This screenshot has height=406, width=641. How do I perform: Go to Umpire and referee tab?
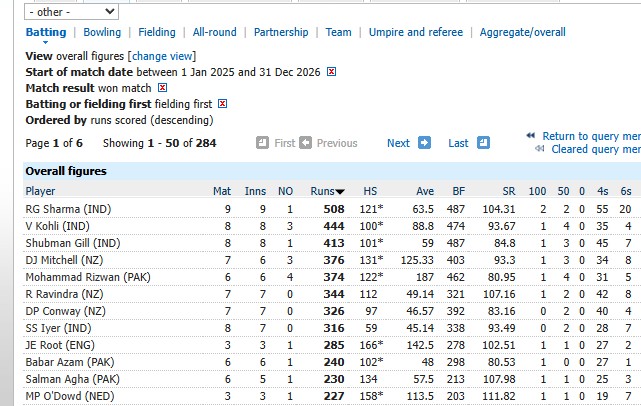(x=416, y=32)
